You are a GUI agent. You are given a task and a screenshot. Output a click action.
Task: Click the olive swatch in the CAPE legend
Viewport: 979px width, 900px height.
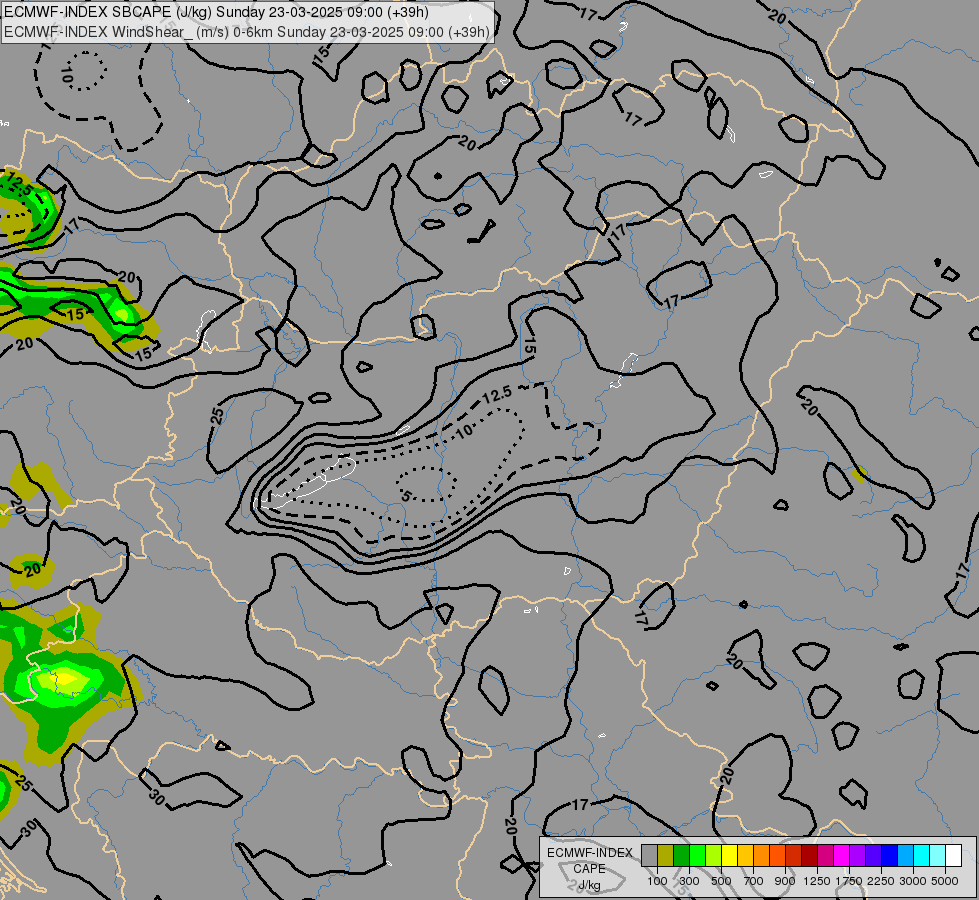pos(666,856)
